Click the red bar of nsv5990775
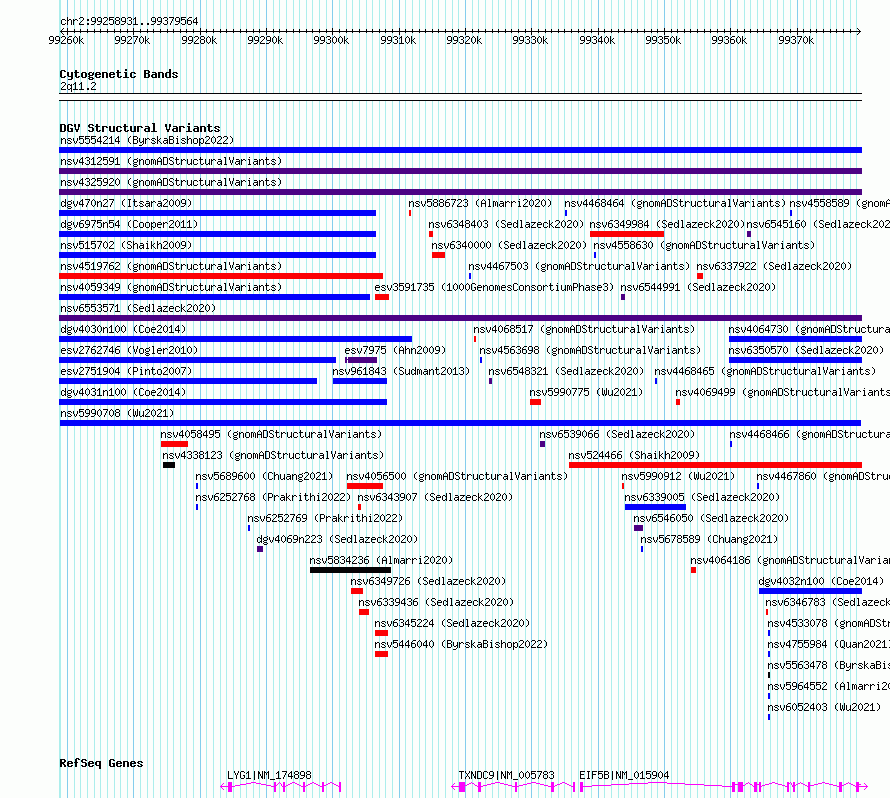The height and width of the screenshot is (798, 890). pos(535,402)
